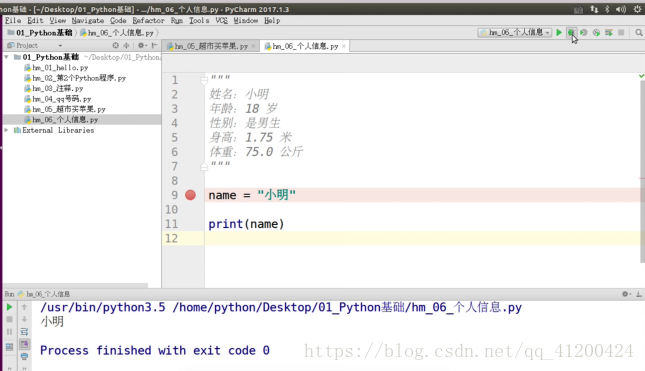The image size is (645, 371).
Task: Open Search Everywhere magnifier icon
Action: click(638, 32)
